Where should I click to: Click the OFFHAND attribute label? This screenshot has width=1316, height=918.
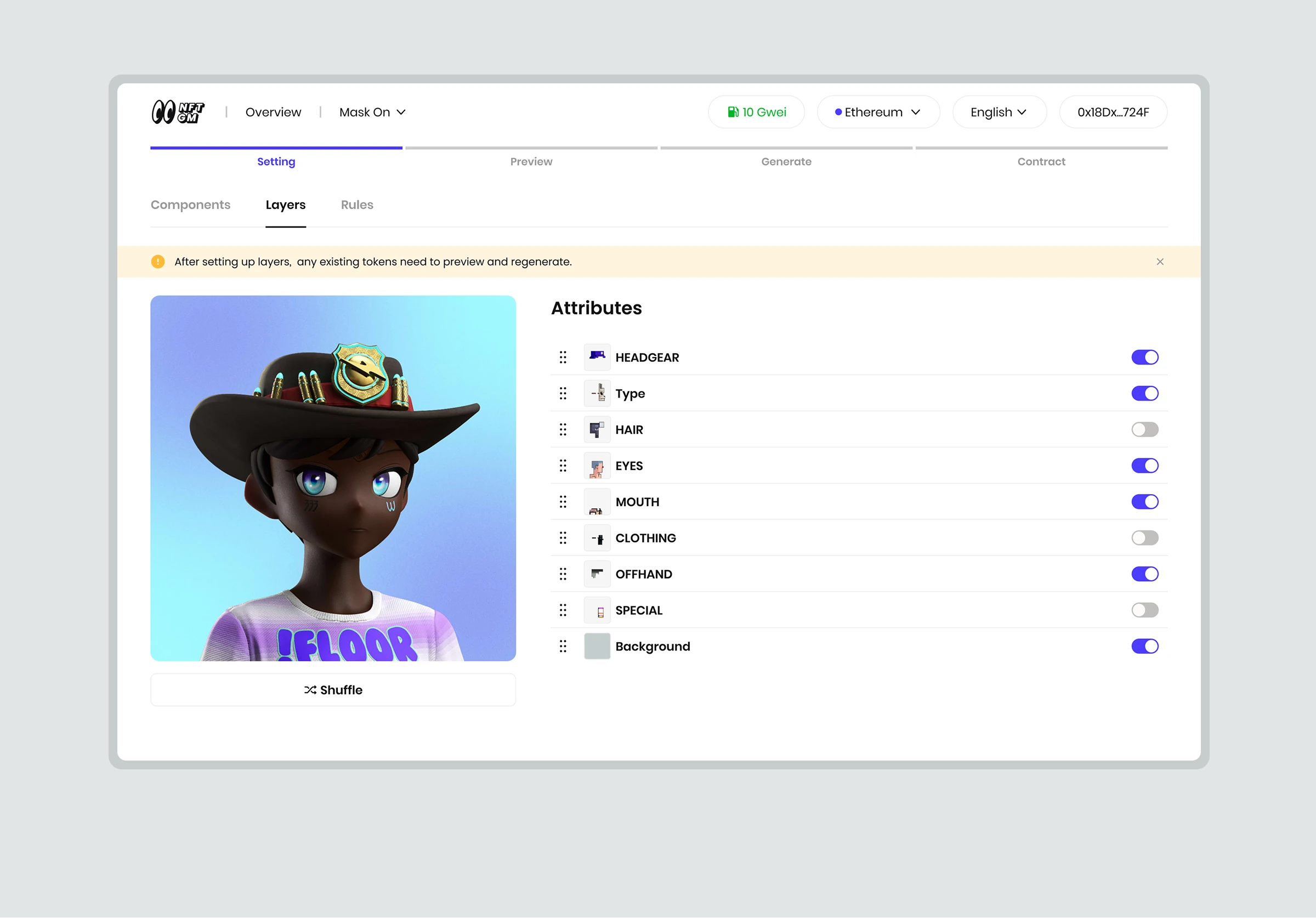[x=644, y=574]
